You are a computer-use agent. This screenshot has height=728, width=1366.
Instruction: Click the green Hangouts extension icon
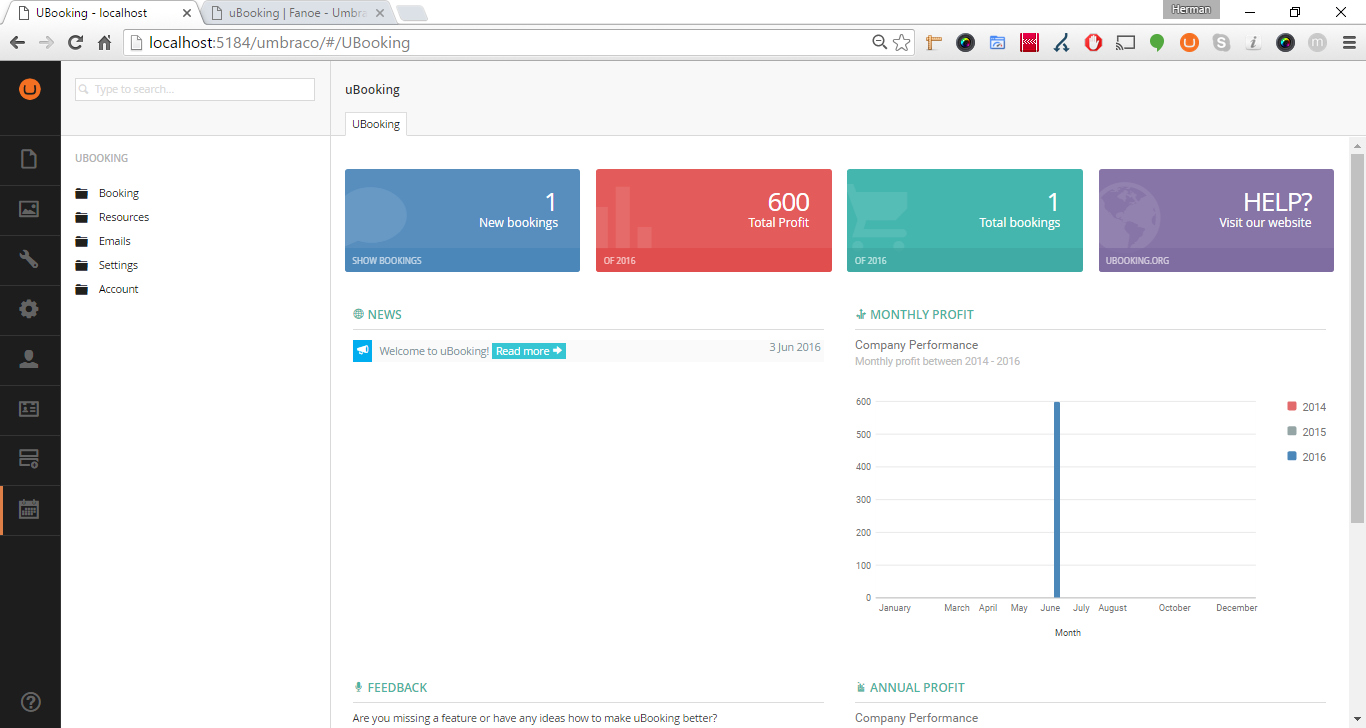point(1157,43)
